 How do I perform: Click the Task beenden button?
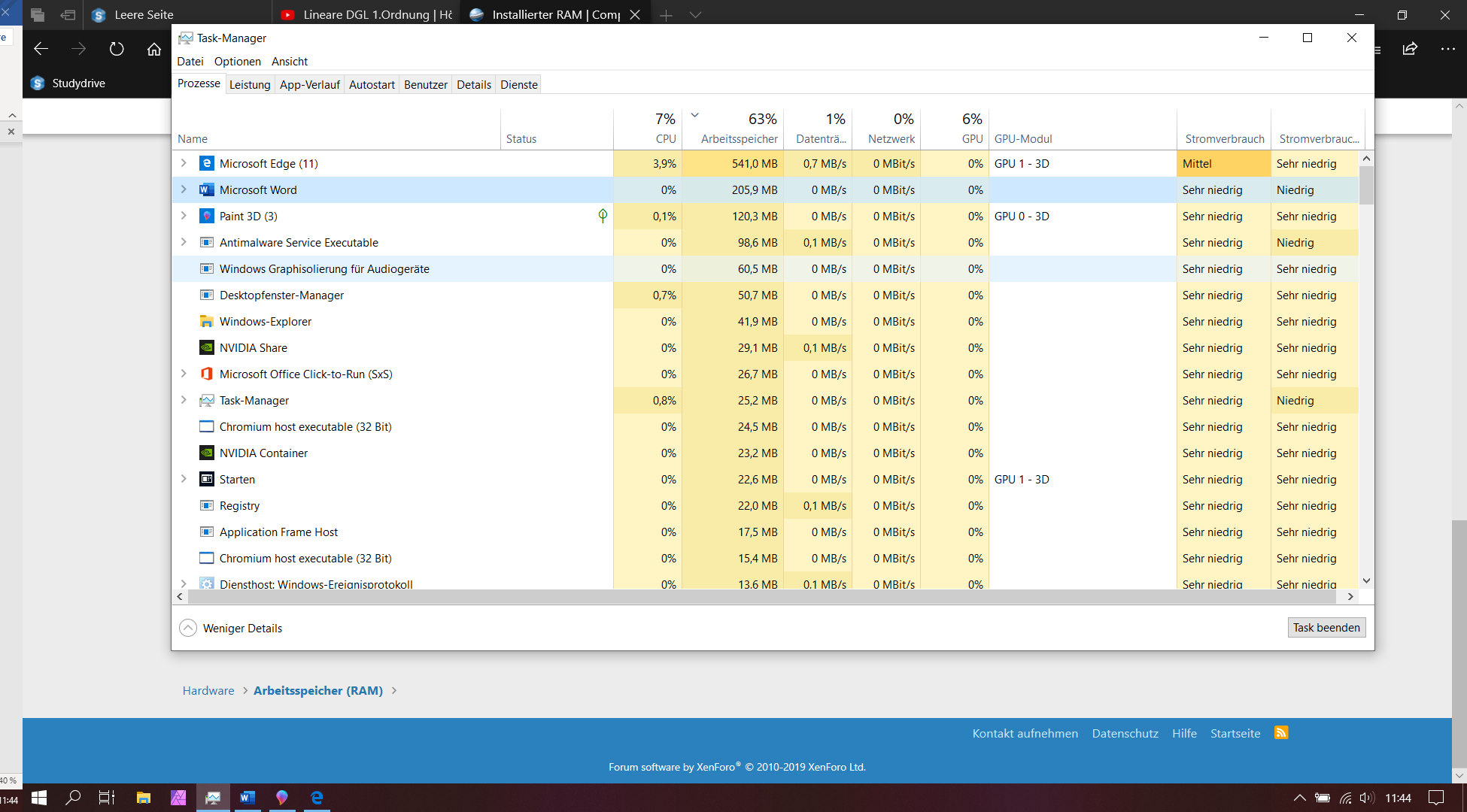1326,627
